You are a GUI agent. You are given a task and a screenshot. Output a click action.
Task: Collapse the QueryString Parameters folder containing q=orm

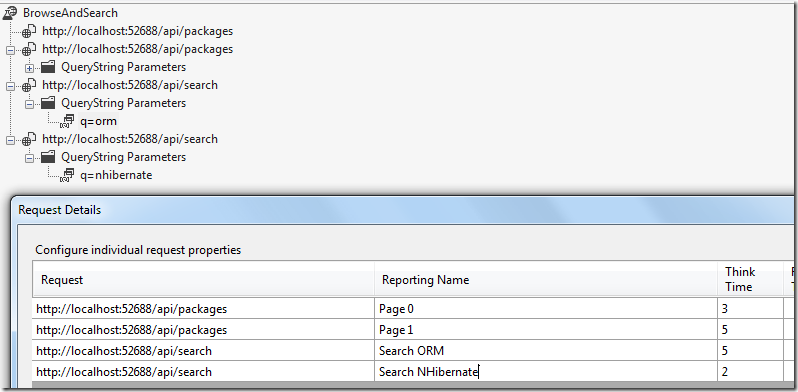[x=30, y=104]
